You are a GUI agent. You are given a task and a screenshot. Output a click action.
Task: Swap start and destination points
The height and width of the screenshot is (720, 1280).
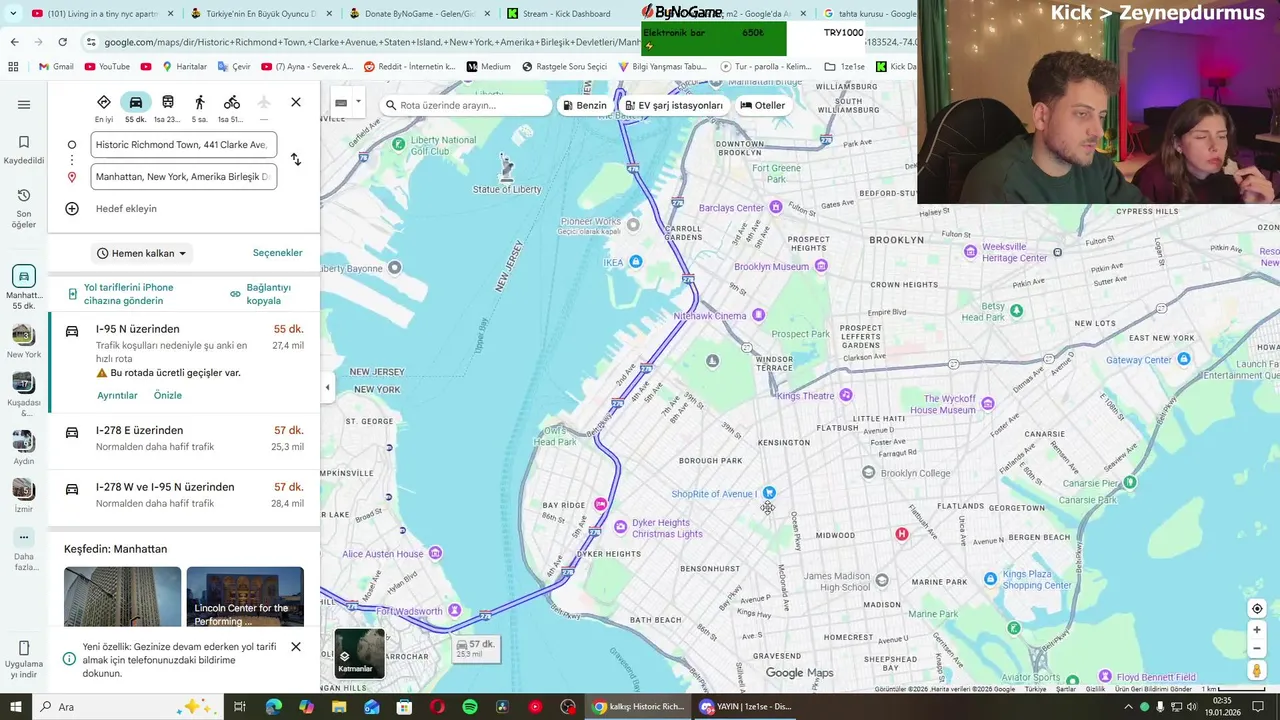pyautogui.click(x=296, y=159)
